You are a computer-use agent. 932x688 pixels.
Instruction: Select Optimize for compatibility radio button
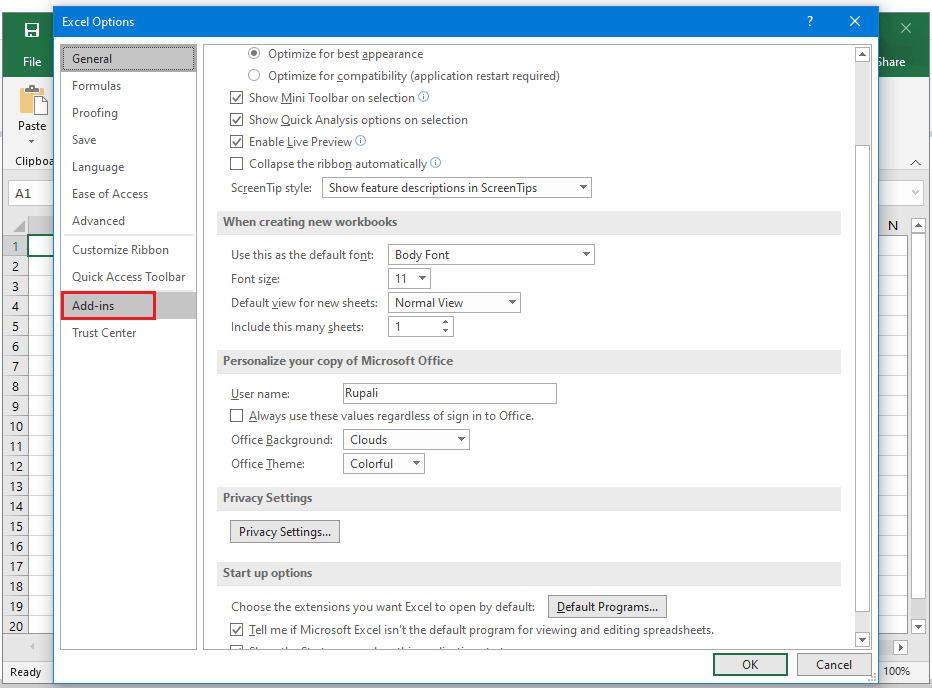click(x=254, y=76)
